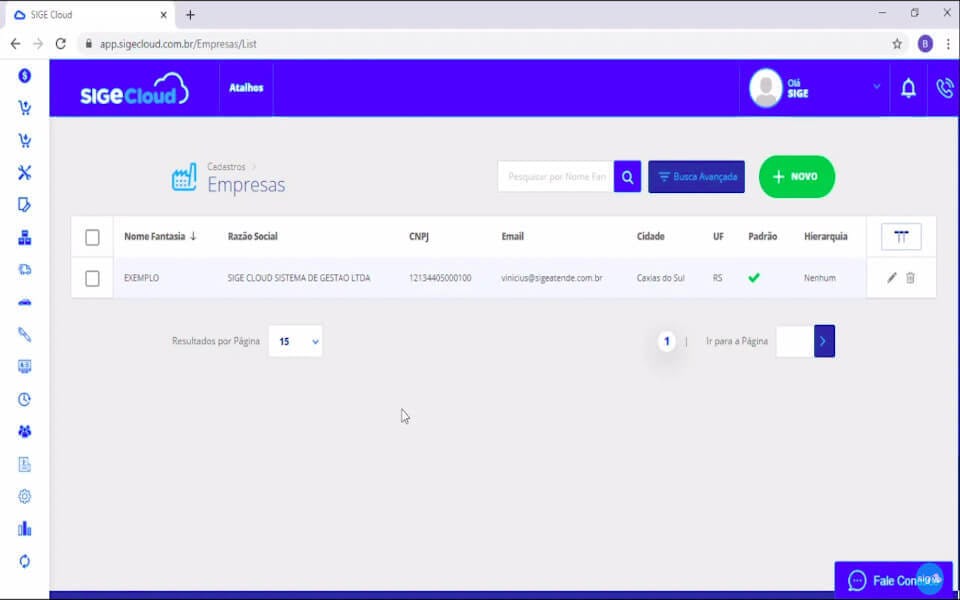
Task: Open the settings gear in the sidebar
Action: [24, 496]
